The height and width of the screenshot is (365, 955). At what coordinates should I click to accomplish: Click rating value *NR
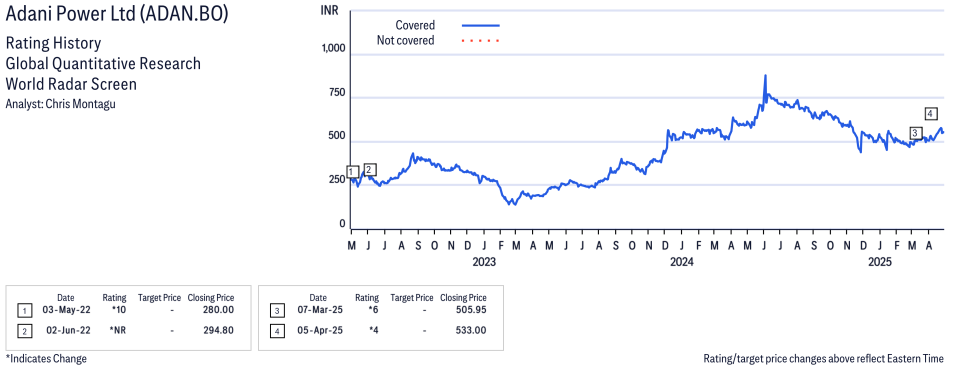pyautogui.click(x=118, y=330)
